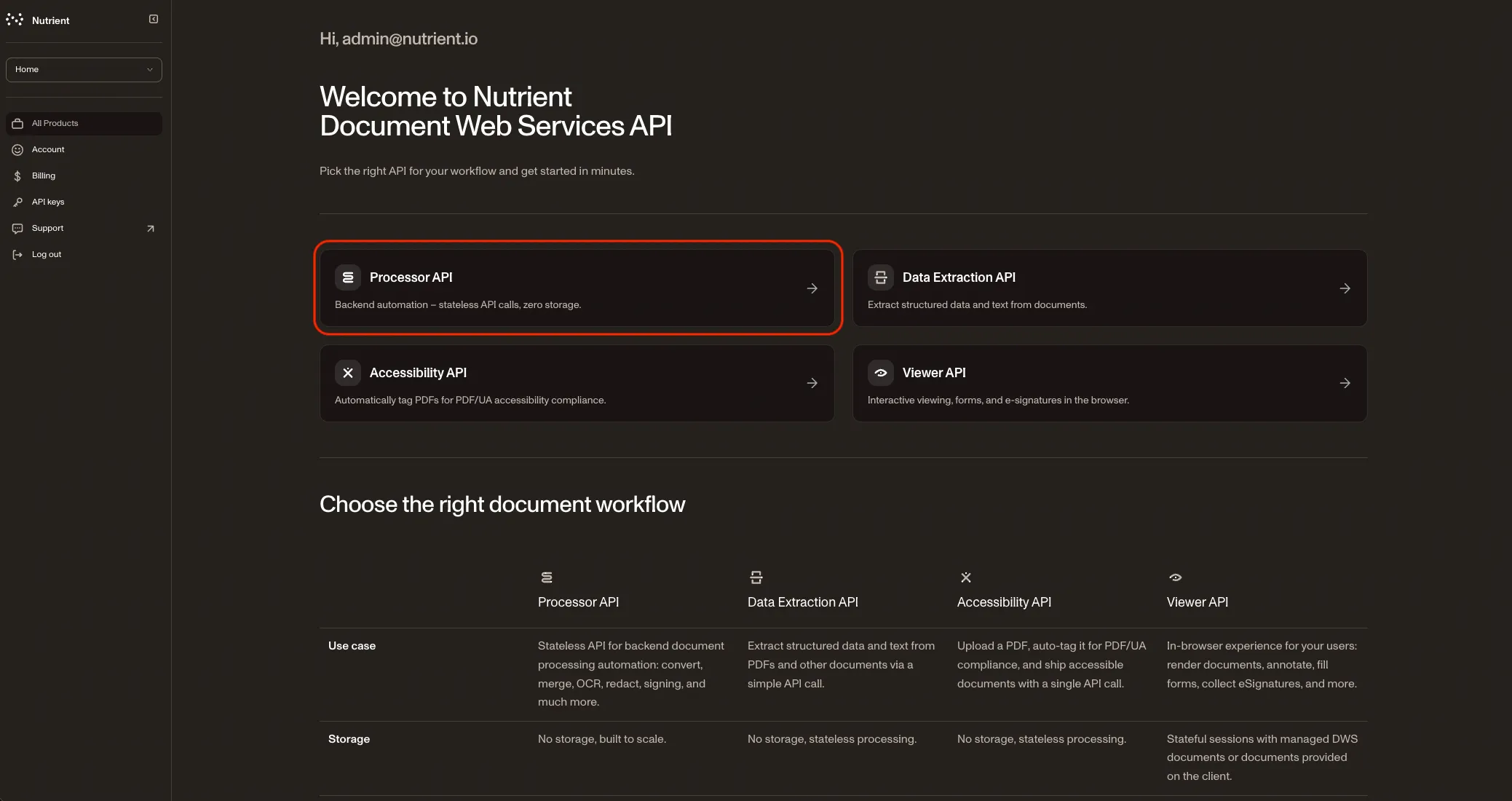The image size is (1512, 801).
Task: Click Accessibility API icon in comparison table
Action: point(966,577)
